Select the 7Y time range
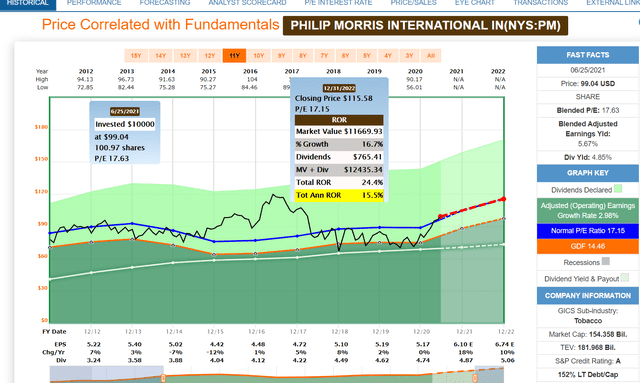 324,56
